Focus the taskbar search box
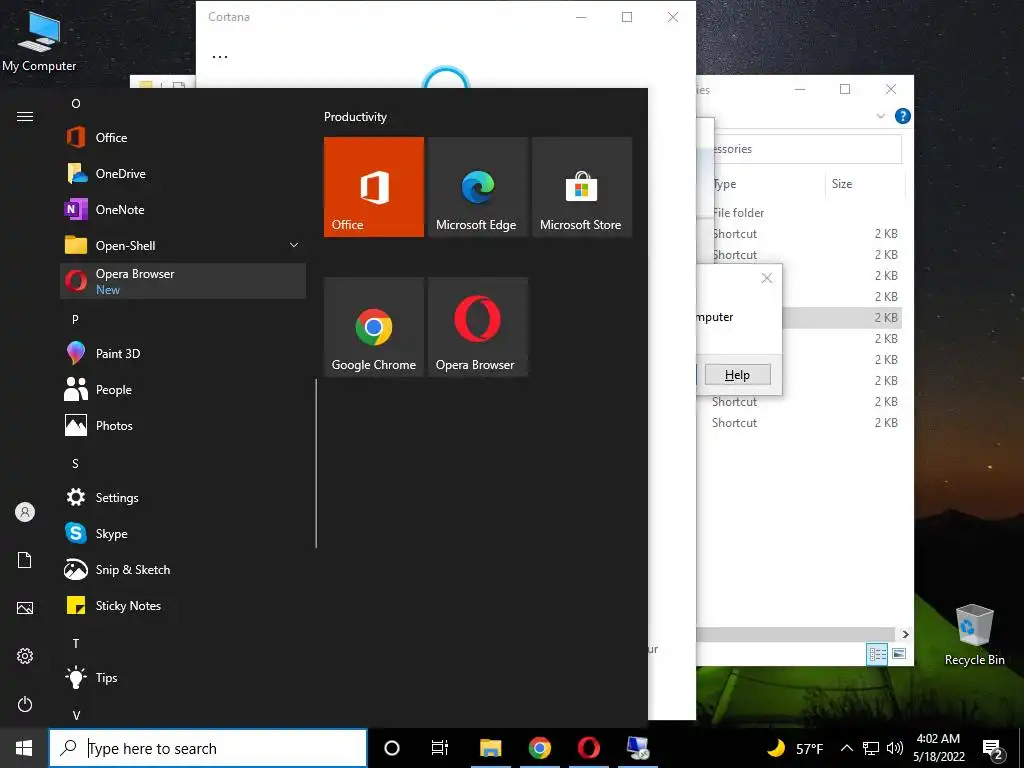1024x768 pixels. (208, 748)
